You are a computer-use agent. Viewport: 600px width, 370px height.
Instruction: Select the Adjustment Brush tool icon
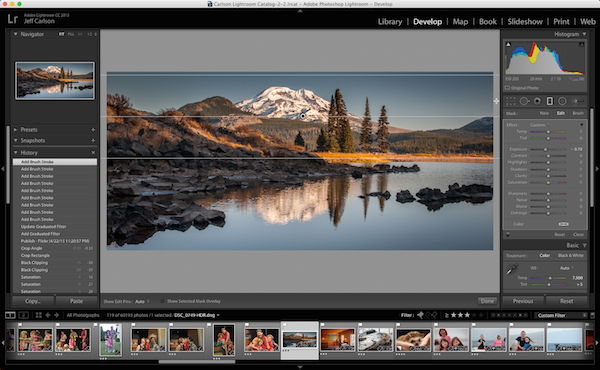point(578,101)
